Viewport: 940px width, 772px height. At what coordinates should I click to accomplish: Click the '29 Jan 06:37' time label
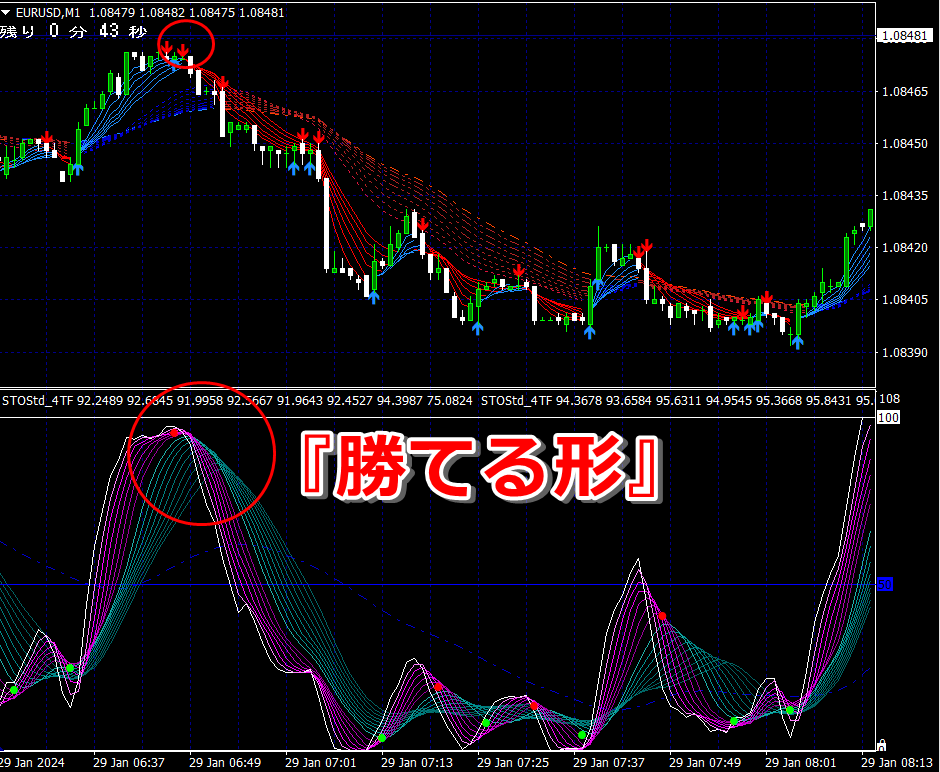click(129, 762)
